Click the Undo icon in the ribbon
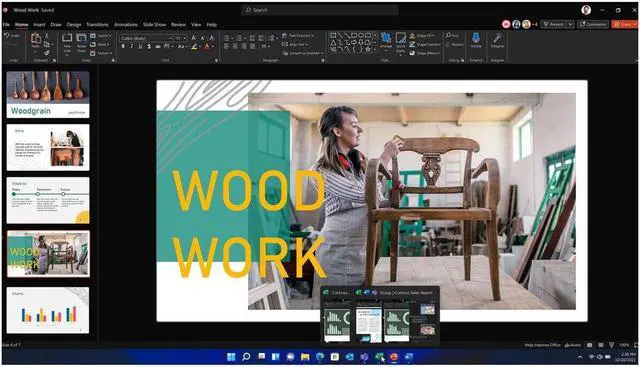The height and width of the screenshot is (367, 640). tap(7, 36)
